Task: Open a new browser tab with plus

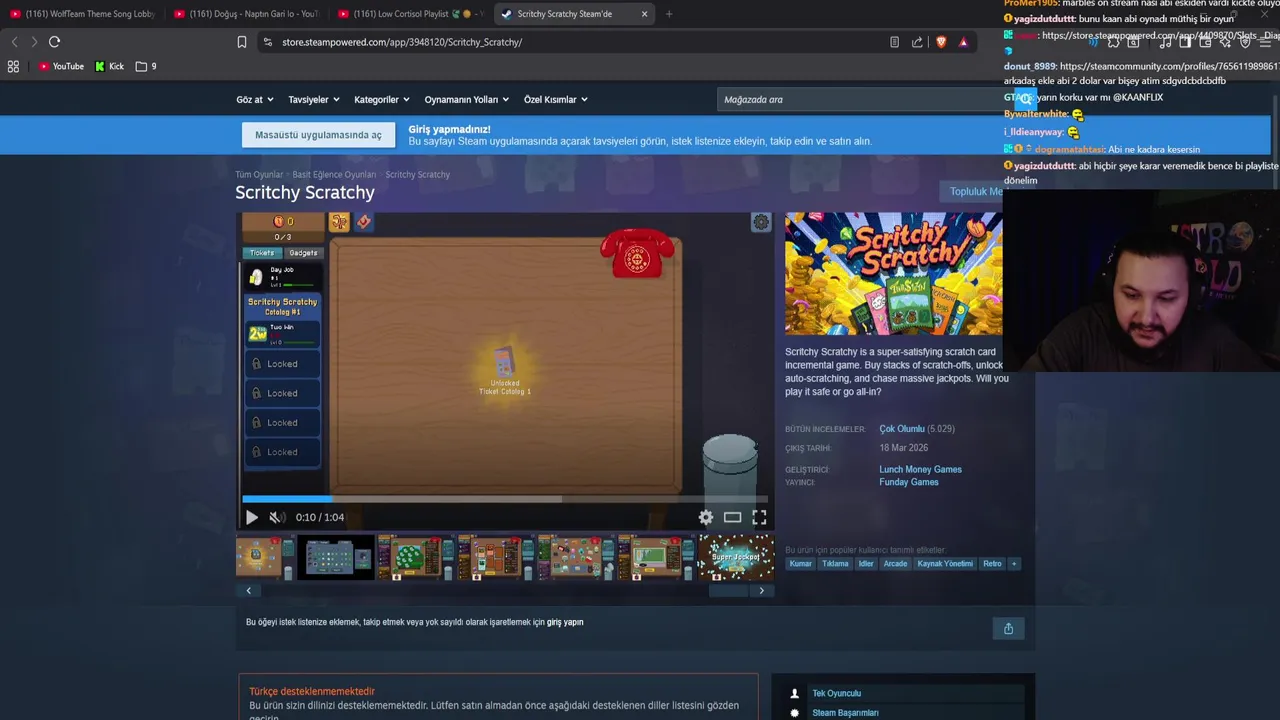Action: [x=669, y=14]
